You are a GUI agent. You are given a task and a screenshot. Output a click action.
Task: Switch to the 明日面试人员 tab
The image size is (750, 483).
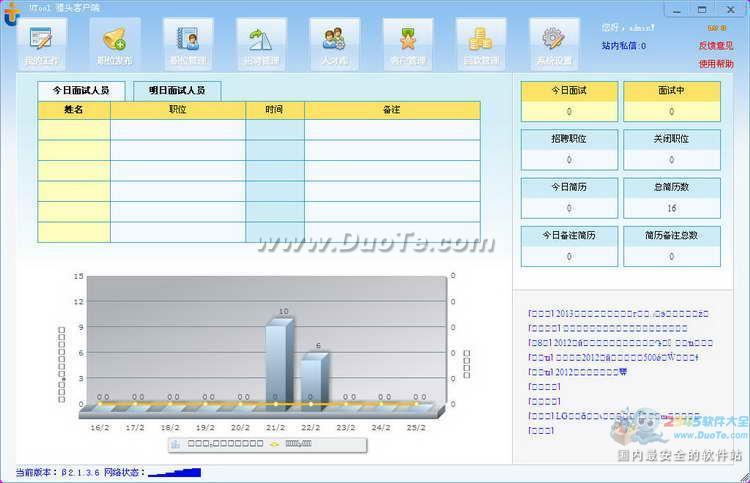tap(177, 90)
